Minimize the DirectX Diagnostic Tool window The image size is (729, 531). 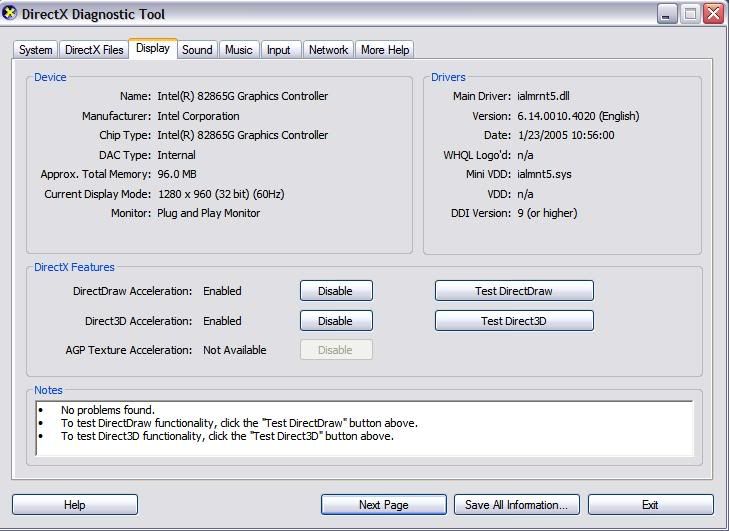point(667,14)
